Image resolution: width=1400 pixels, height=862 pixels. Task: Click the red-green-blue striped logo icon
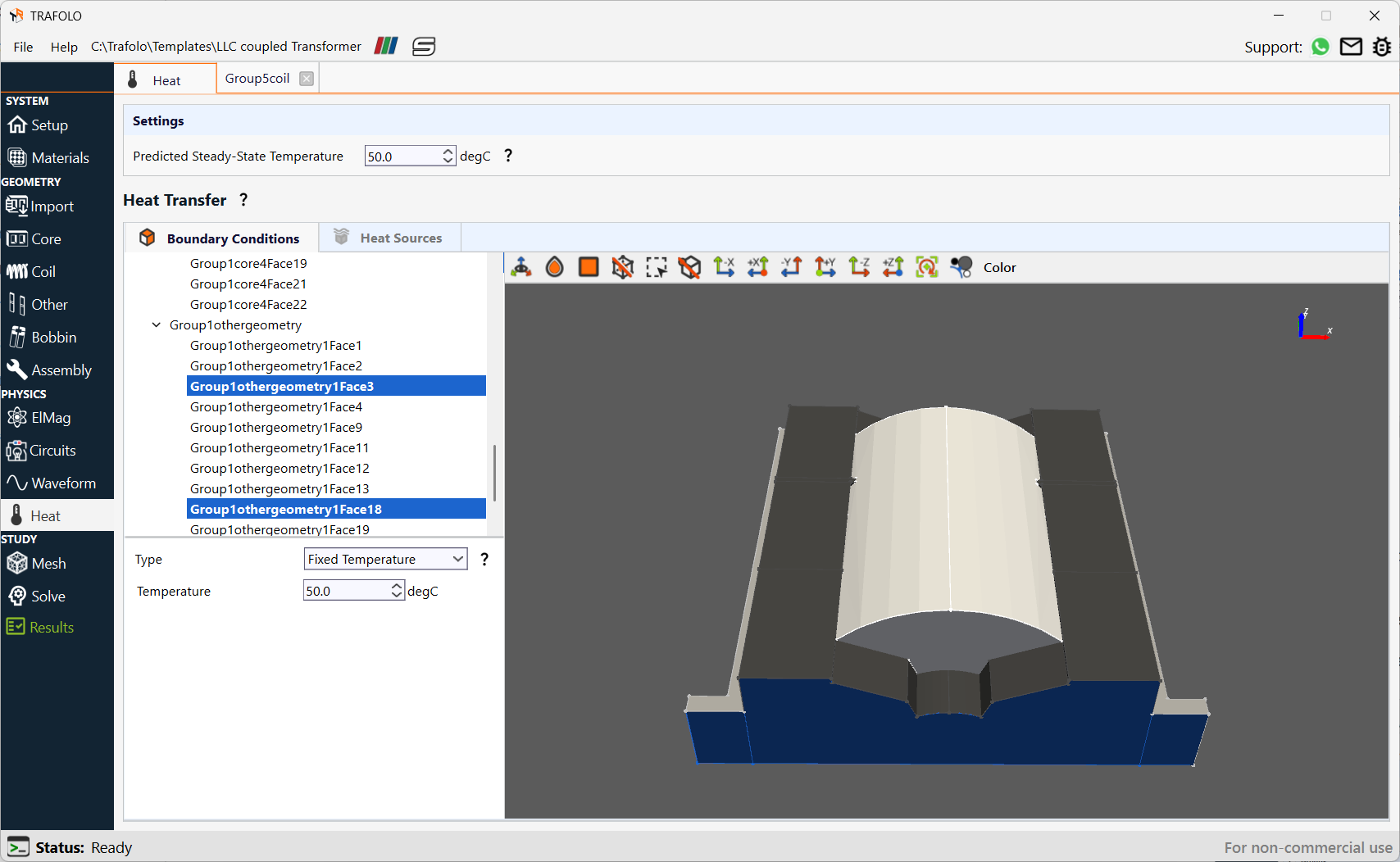386,46
